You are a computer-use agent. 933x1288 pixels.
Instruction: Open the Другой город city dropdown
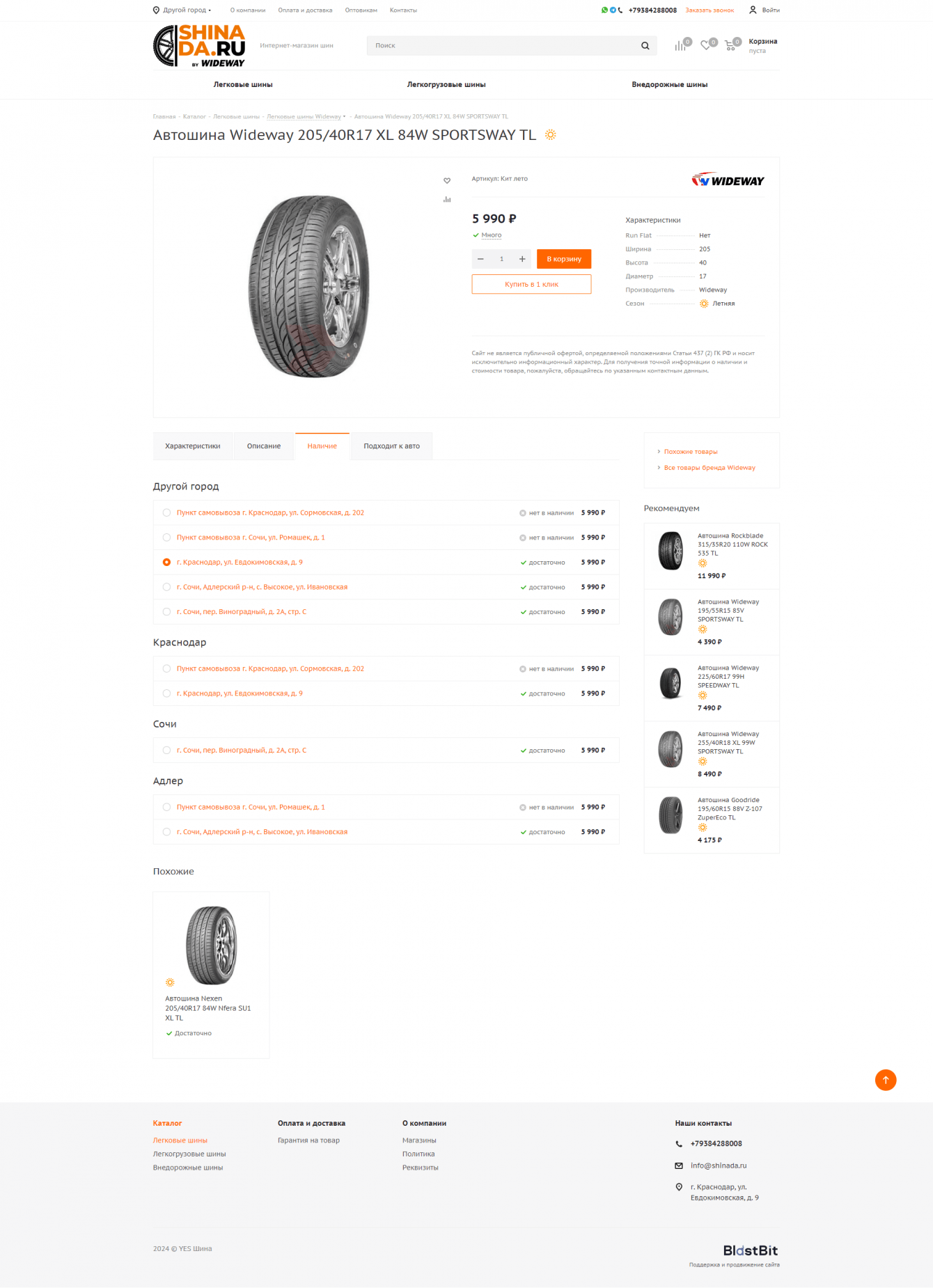click(x=182, y=10)
